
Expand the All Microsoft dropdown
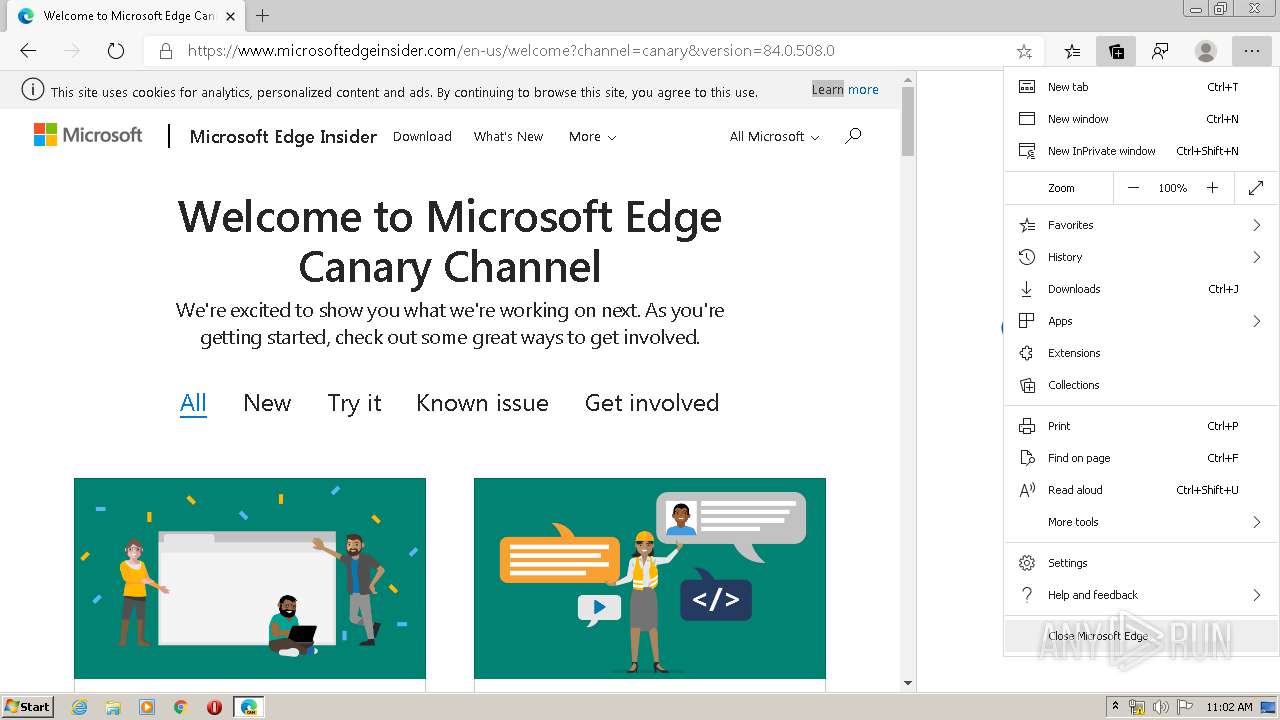(774, 136)
